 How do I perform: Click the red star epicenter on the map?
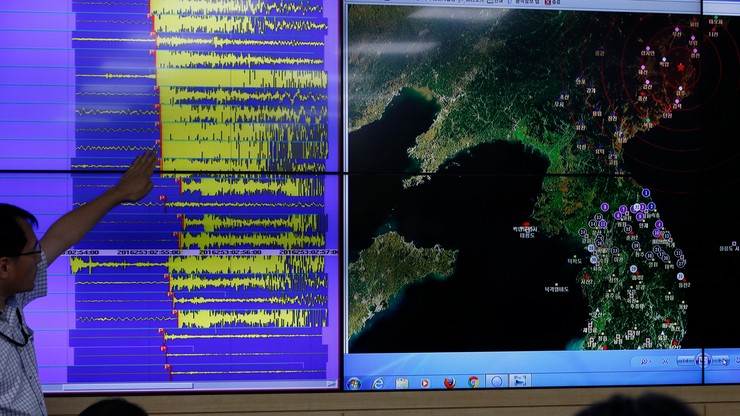tap(681, 67)
